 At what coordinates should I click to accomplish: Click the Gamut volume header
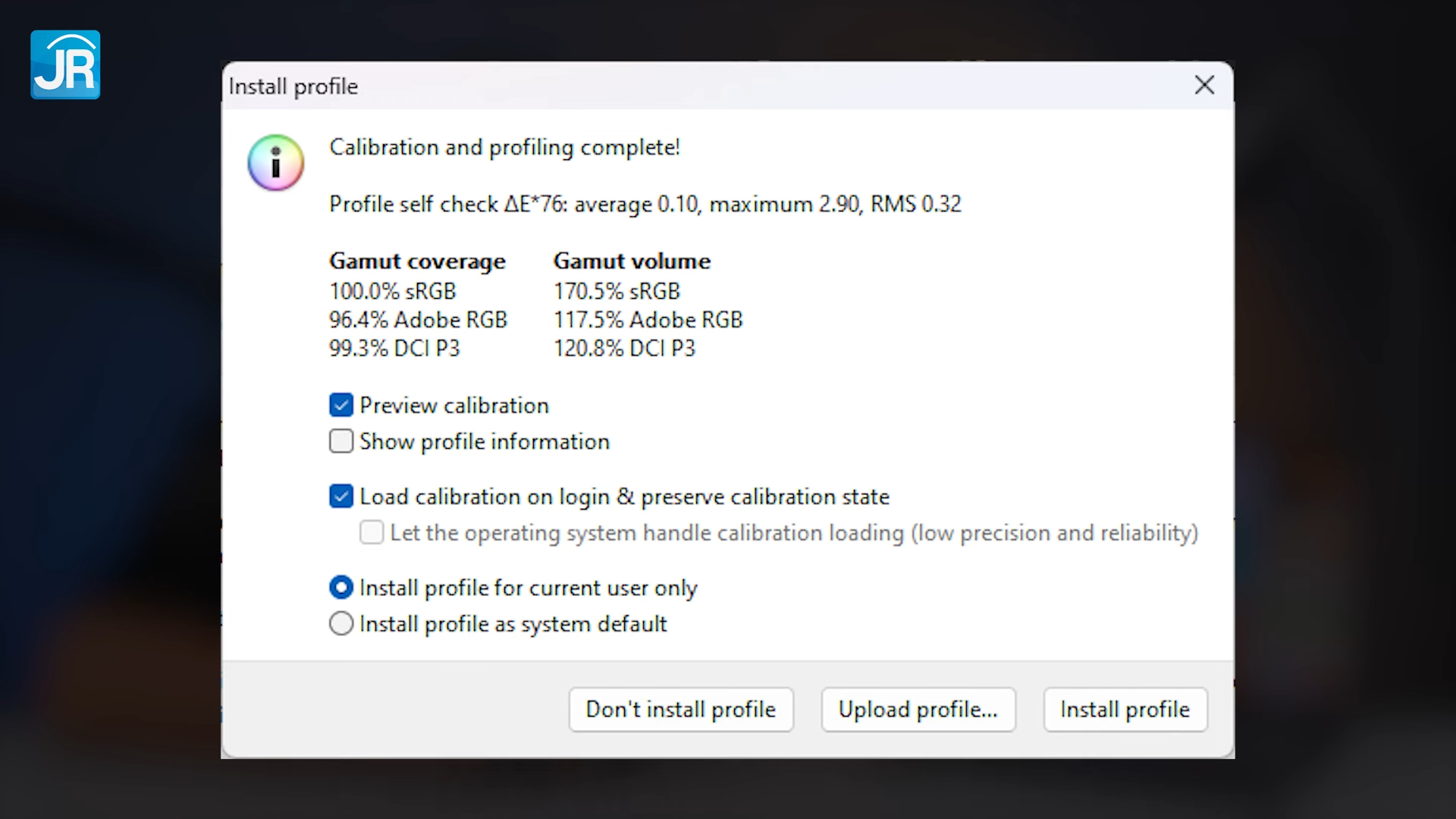(x=632, y=260)
